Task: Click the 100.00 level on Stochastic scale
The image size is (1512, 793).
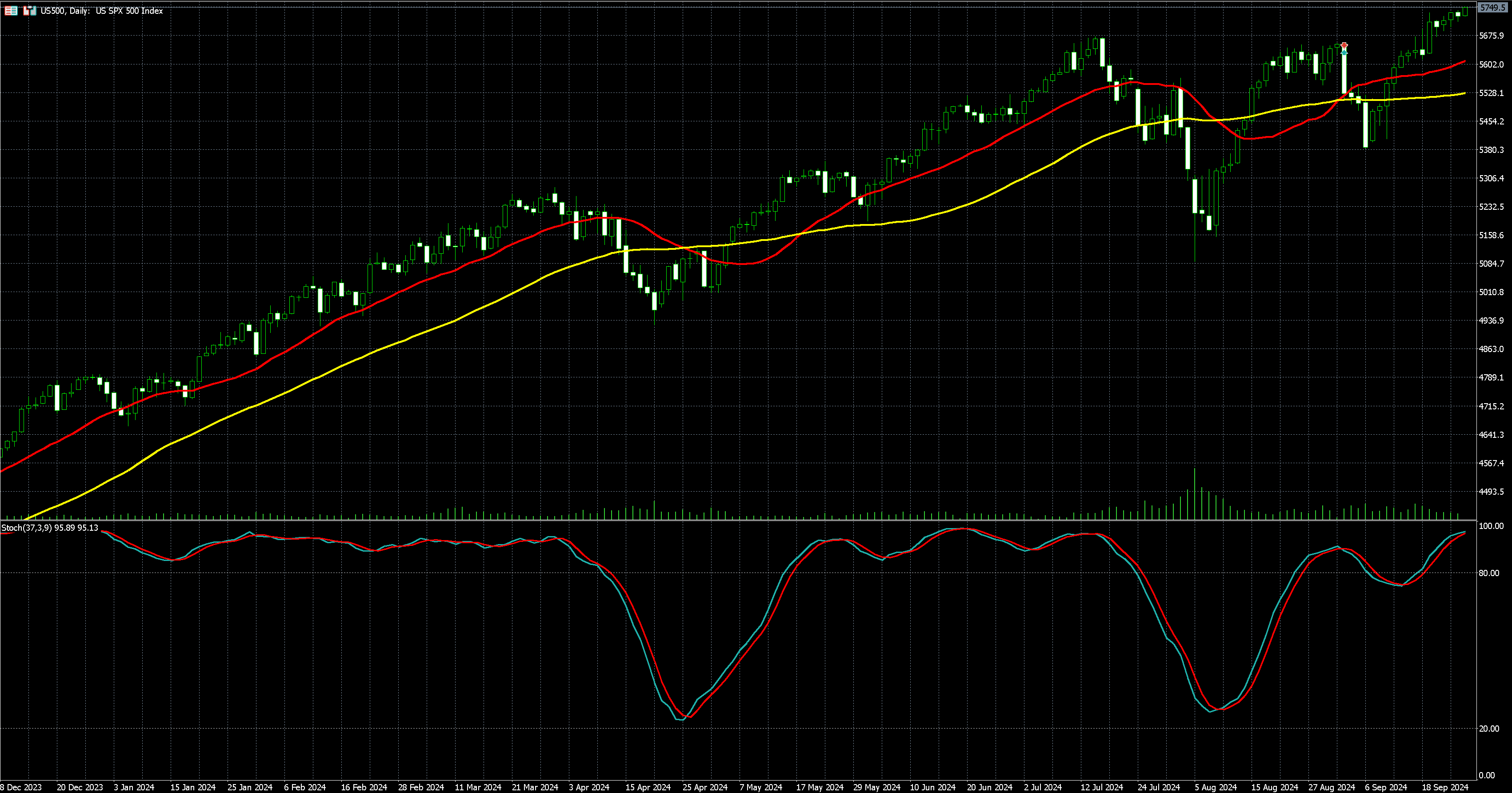Action: coord(1491,526)
